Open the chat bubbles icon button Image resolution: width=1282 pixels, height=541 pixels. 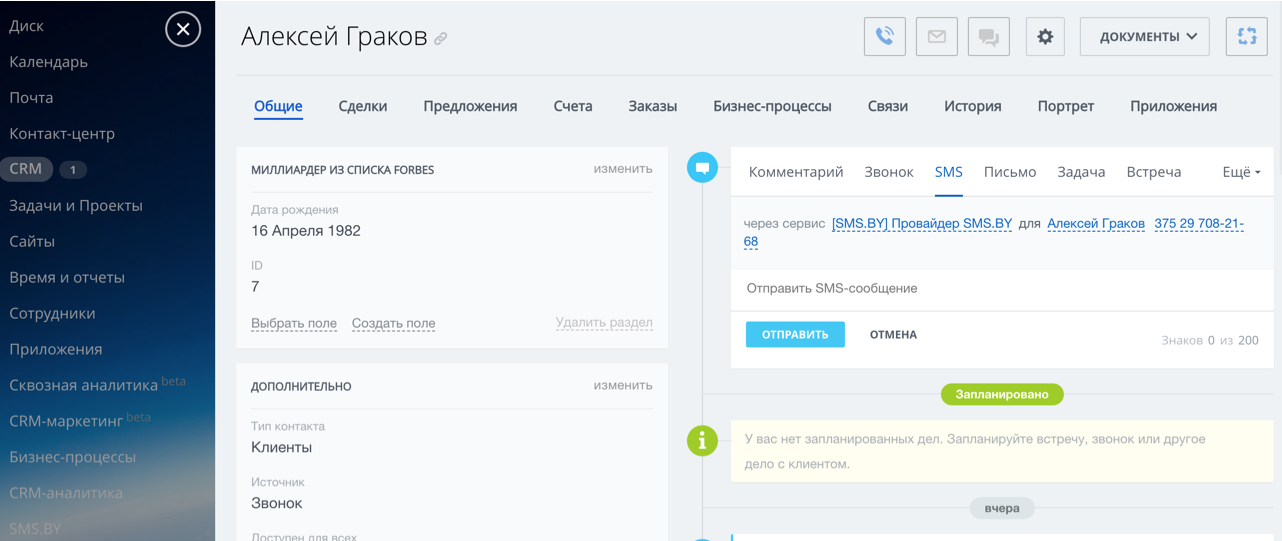[989, 37]
